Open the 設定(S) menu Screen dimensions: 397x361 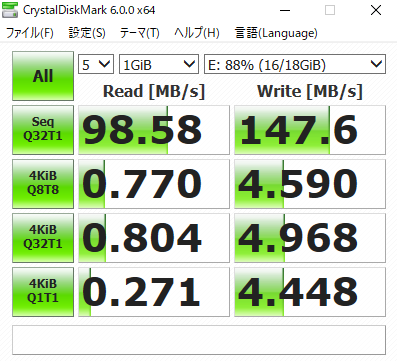(x=87, y=33)
